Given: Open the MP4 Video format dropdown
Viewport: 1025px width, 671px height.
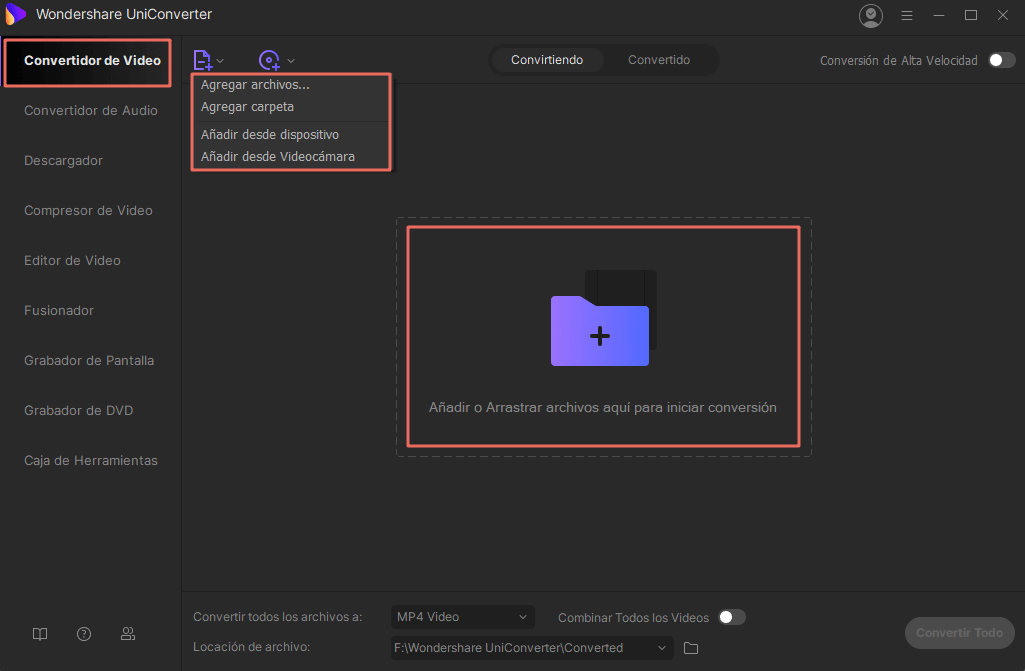Looking at the screenshot, I should pos(463,617).
